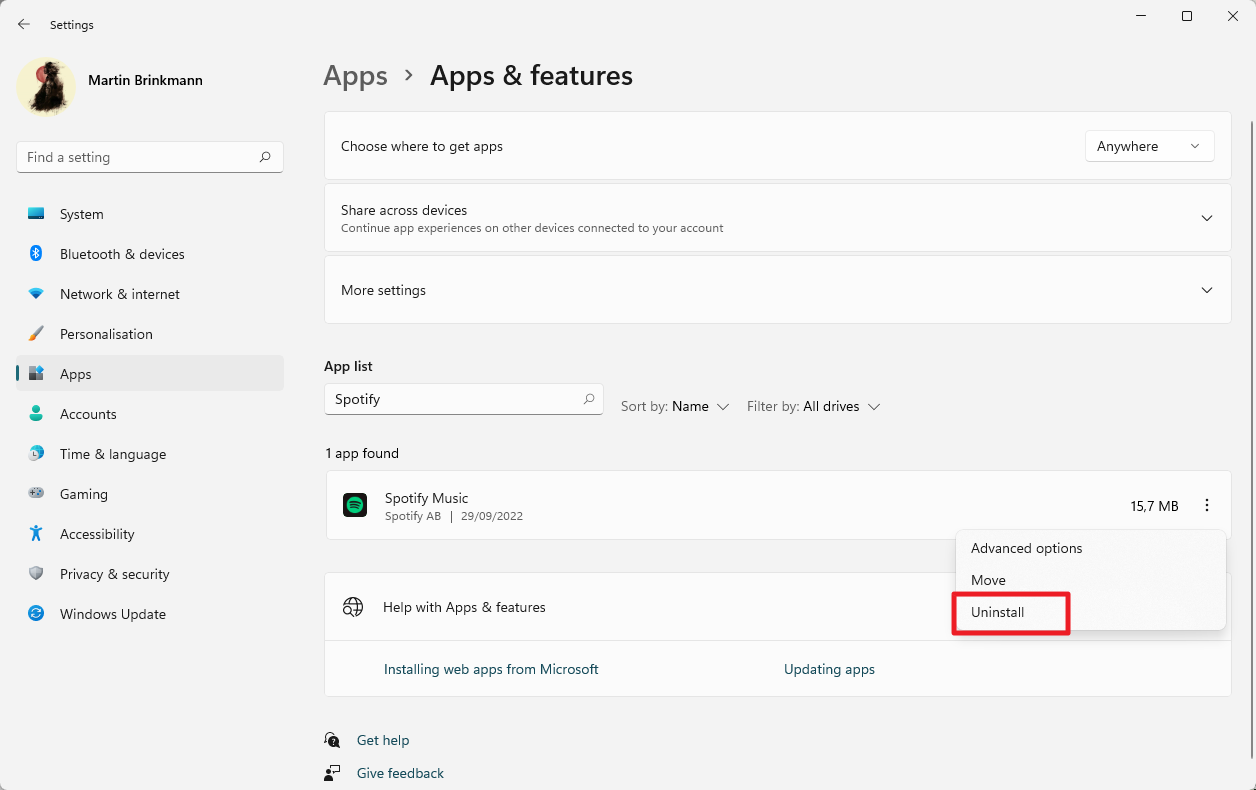Select Gaming label in the sidebar
1256x790 pixels.
click(x=83, y=494)
